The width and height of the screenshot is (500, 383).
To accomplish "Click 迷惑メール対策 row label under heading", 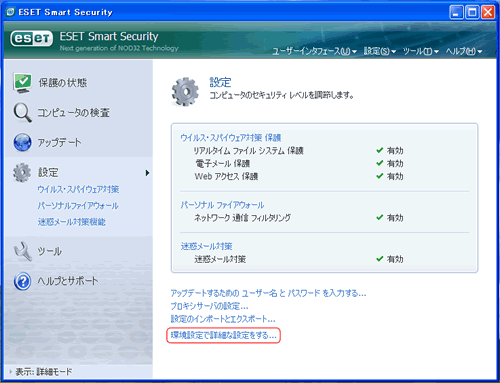I will [220, 259].
